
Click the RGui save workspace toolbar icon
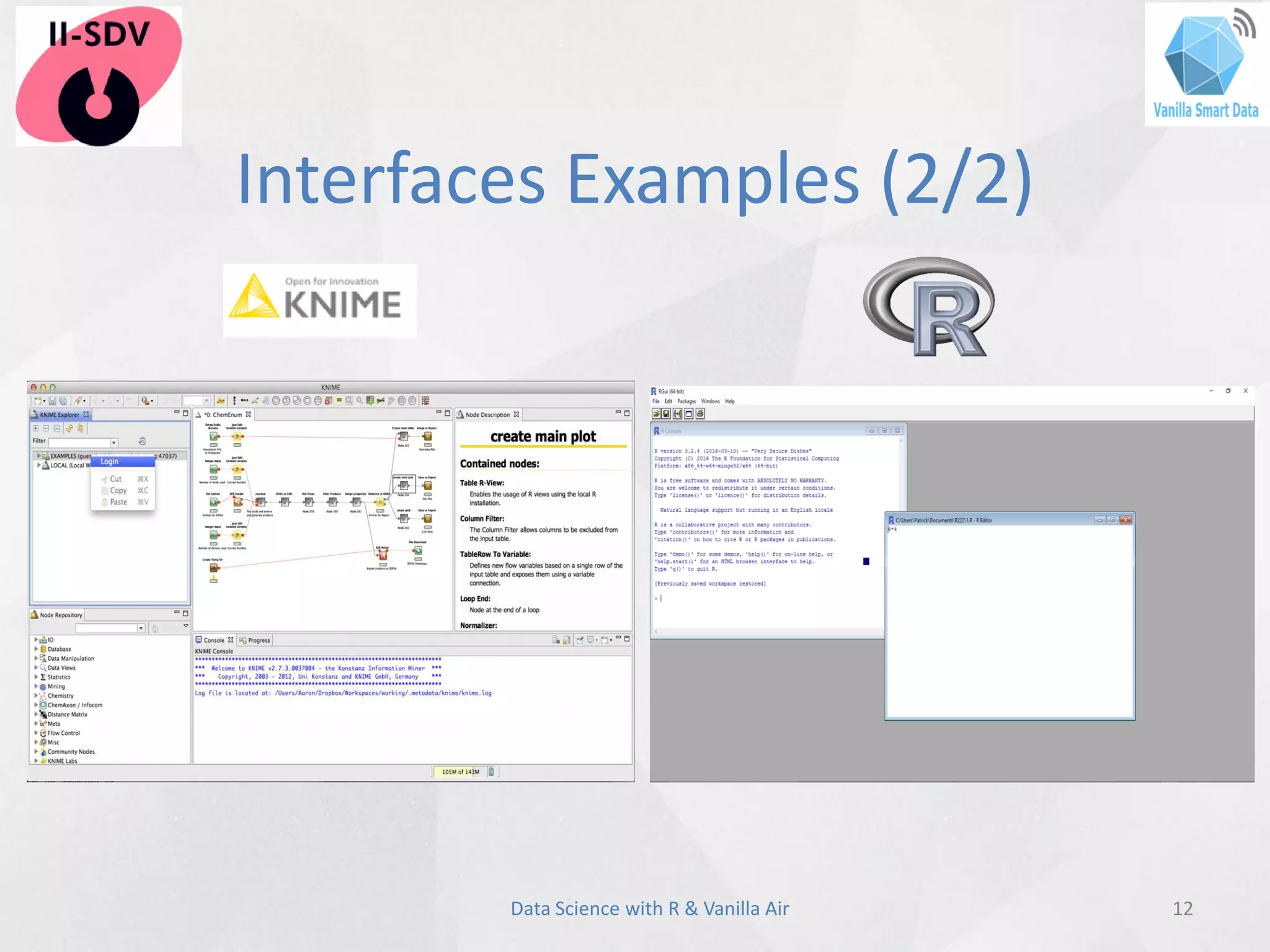pyautogui.click(x=667, y=413)
